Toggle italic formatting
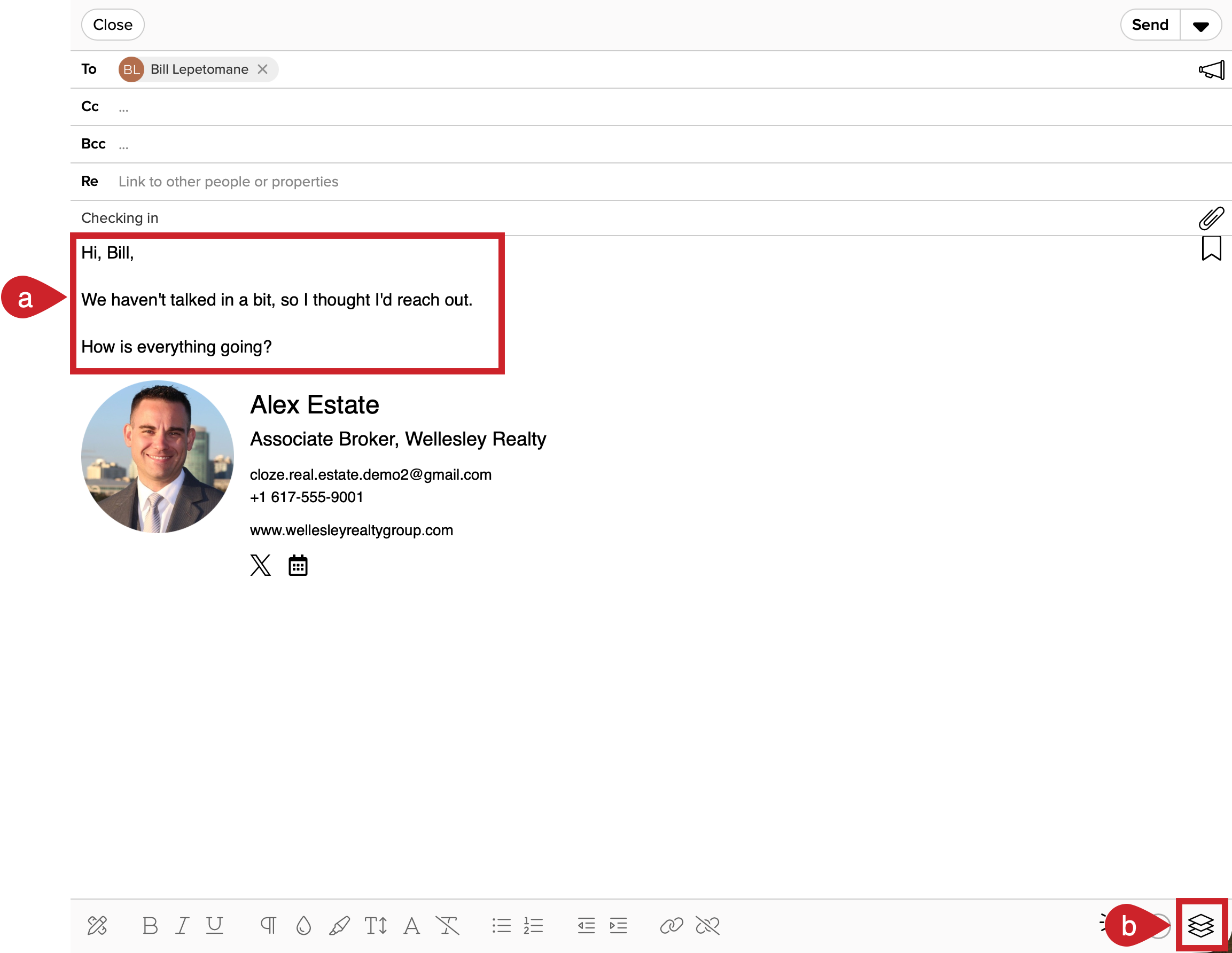The width and height of the screenshot is (1232, 953). pos(182,925)
